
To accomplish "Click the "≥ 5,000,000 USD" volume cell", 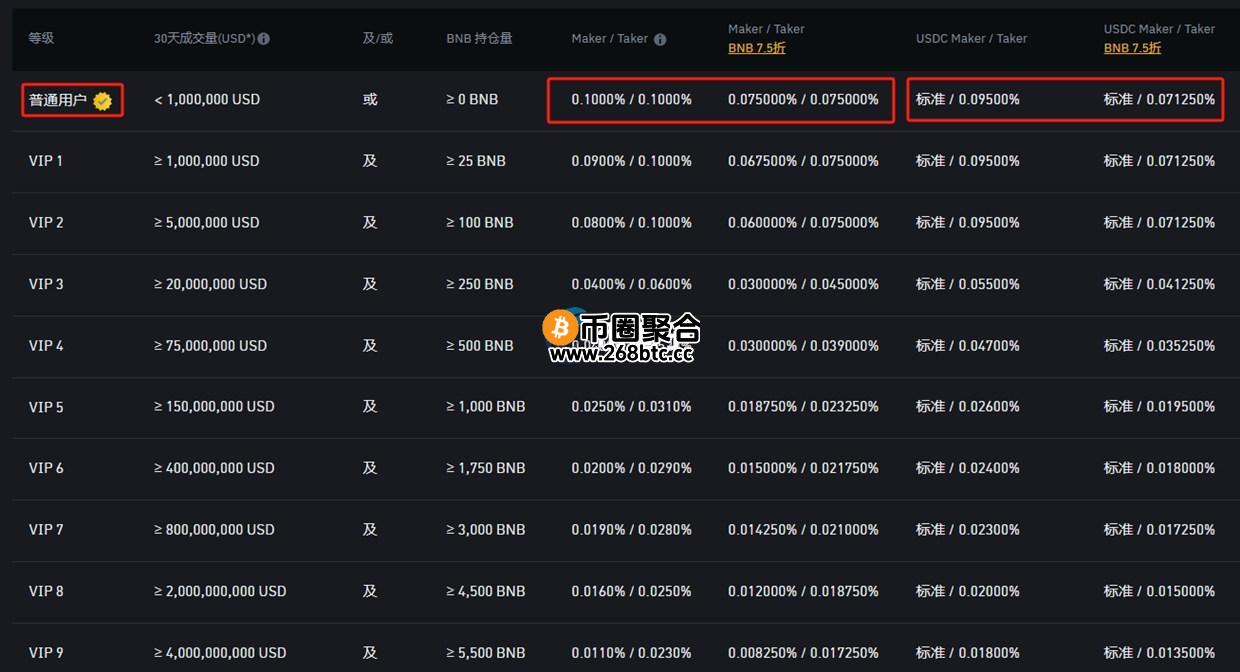I will click(207, 222).
